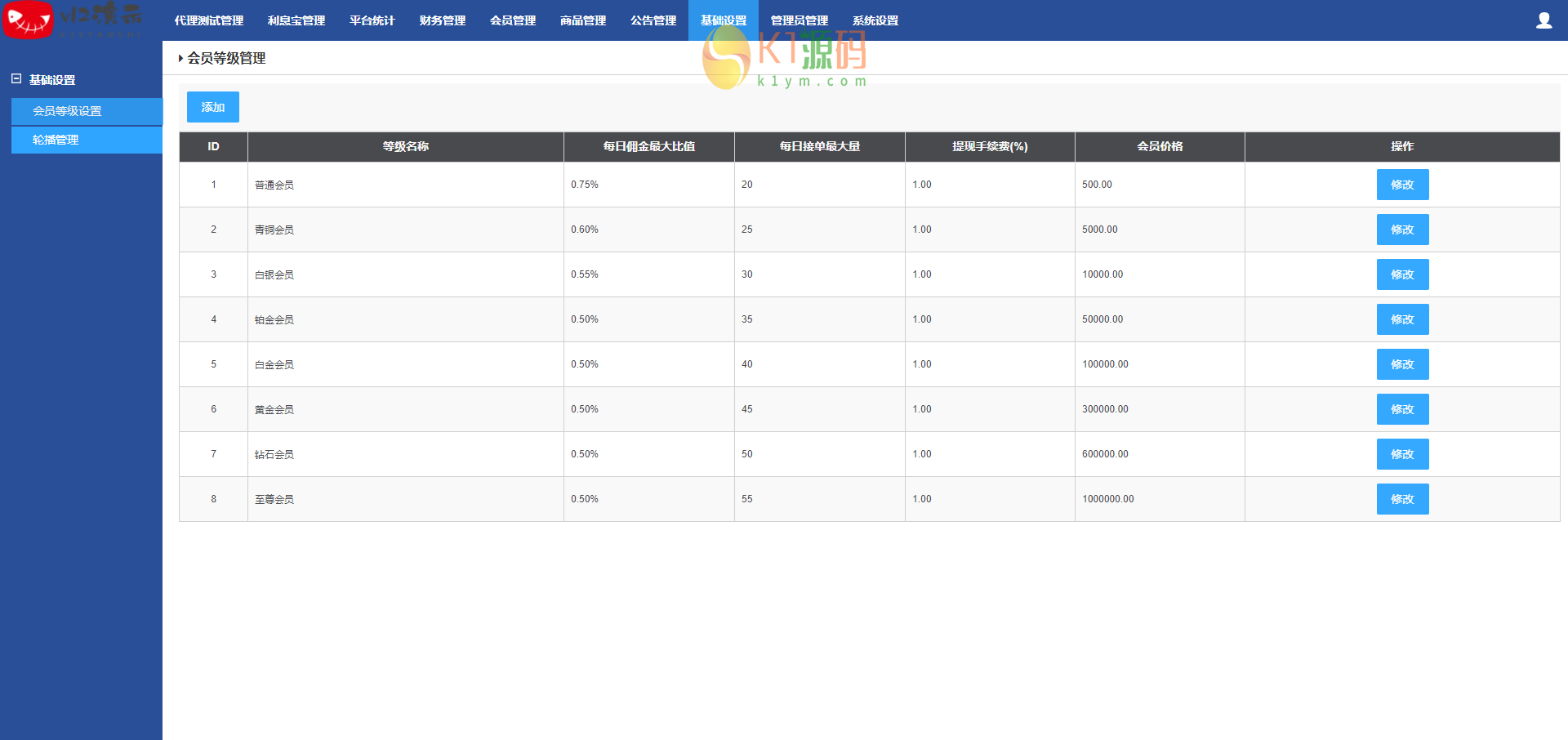Select the 300000.00 member price
Screen dimensions: 1568x740
pyautogui.click(x=1105, y=409)
